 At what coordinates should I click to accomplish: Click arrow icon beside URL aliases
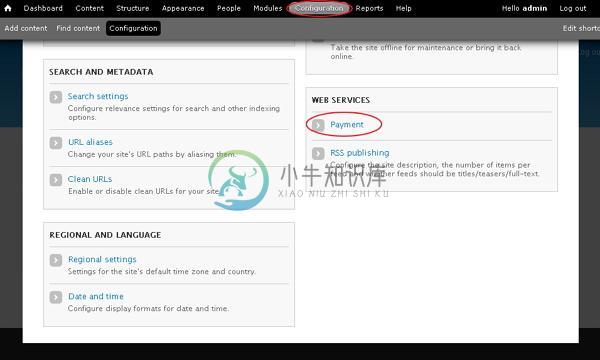(x=56, y=143)
